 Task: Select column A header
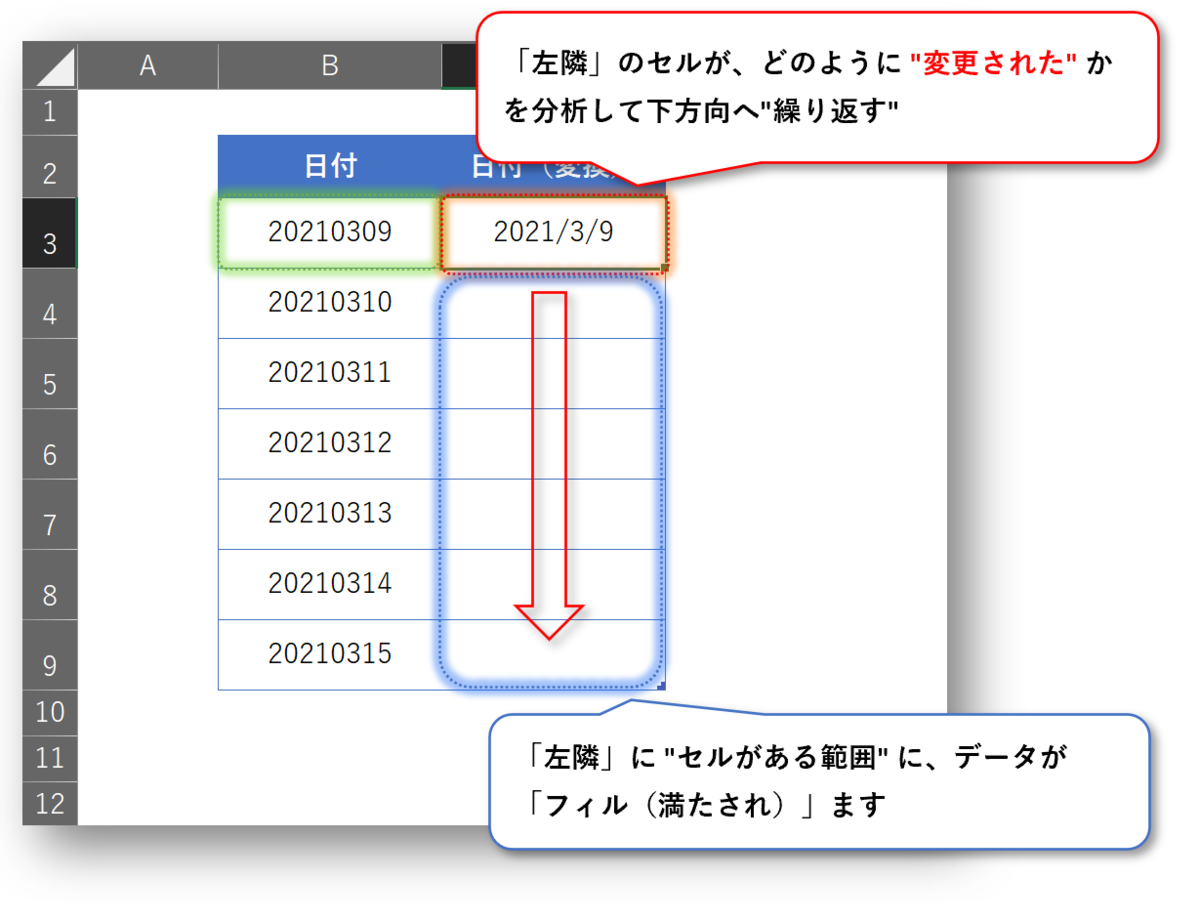[148, 66]
